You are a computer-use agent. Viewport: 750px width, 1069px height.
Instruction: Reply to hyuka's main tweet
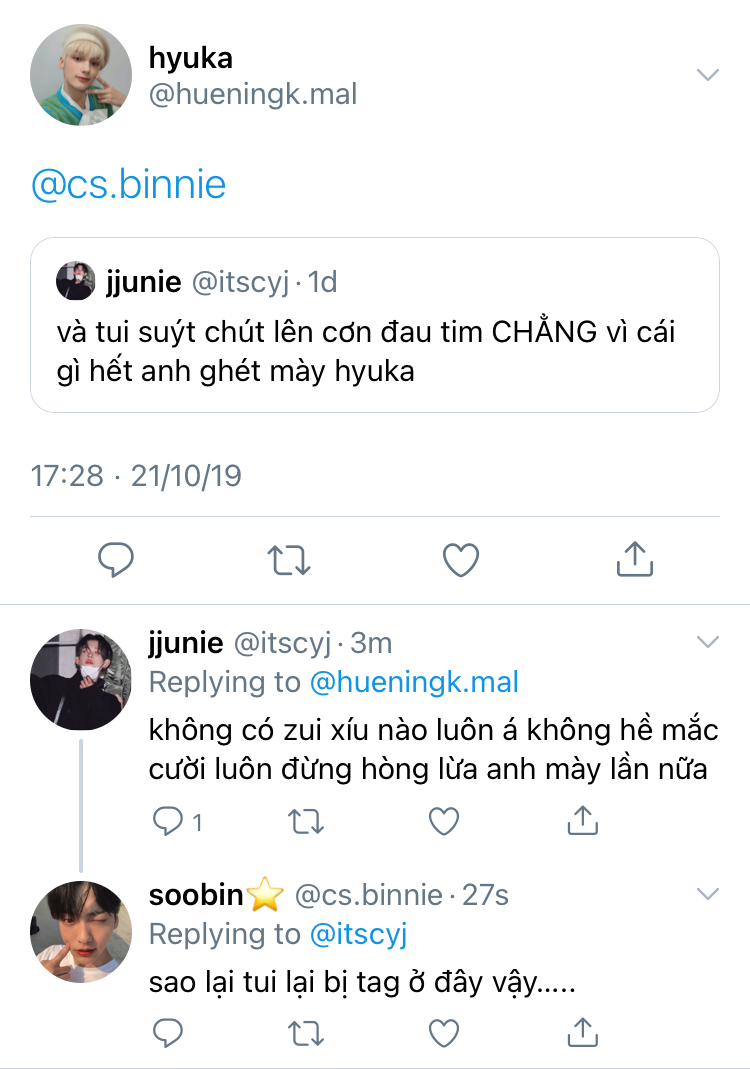[116, 560]
